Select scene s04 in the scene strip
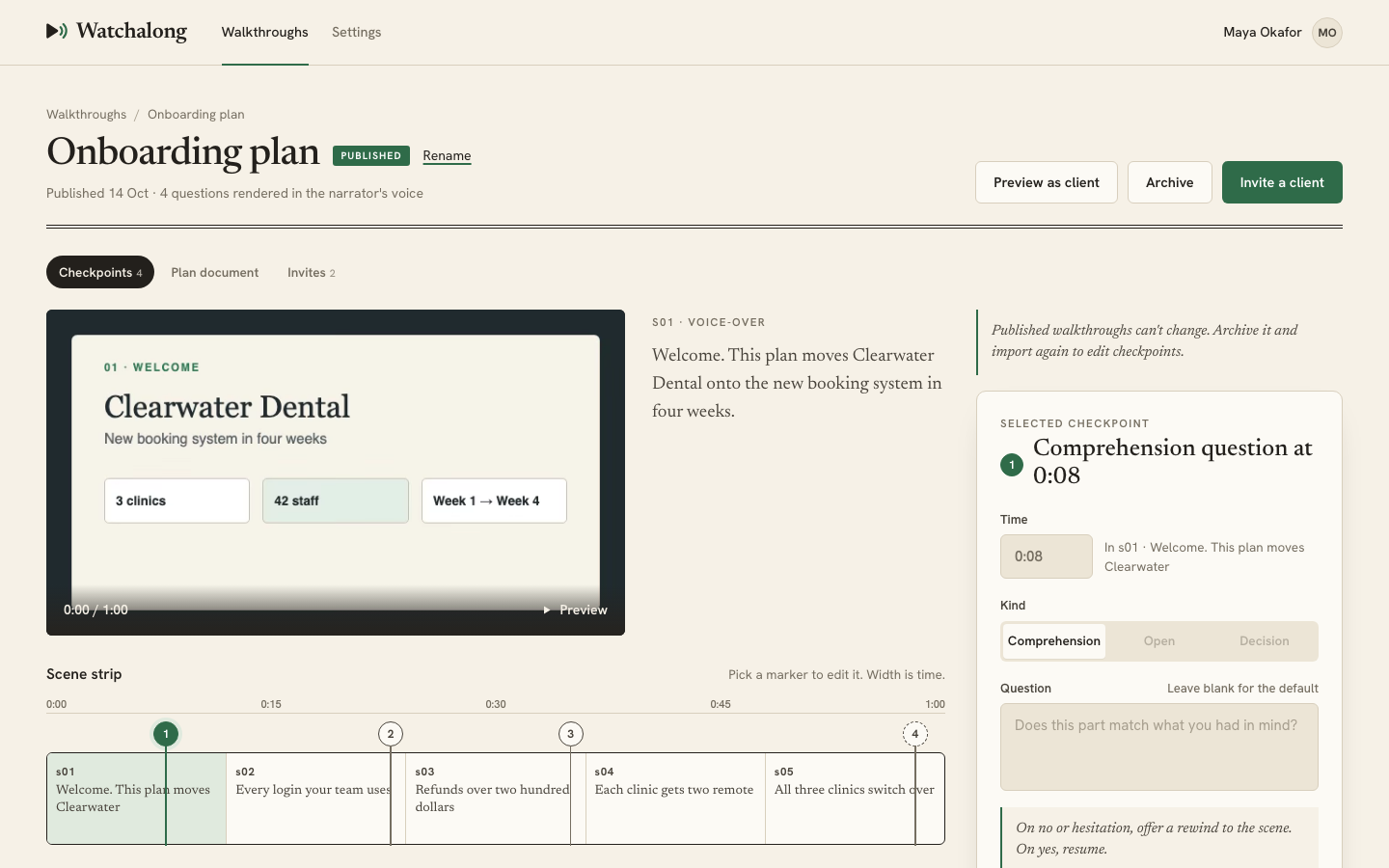1389x868 pixels. click(x=675, y=799)
